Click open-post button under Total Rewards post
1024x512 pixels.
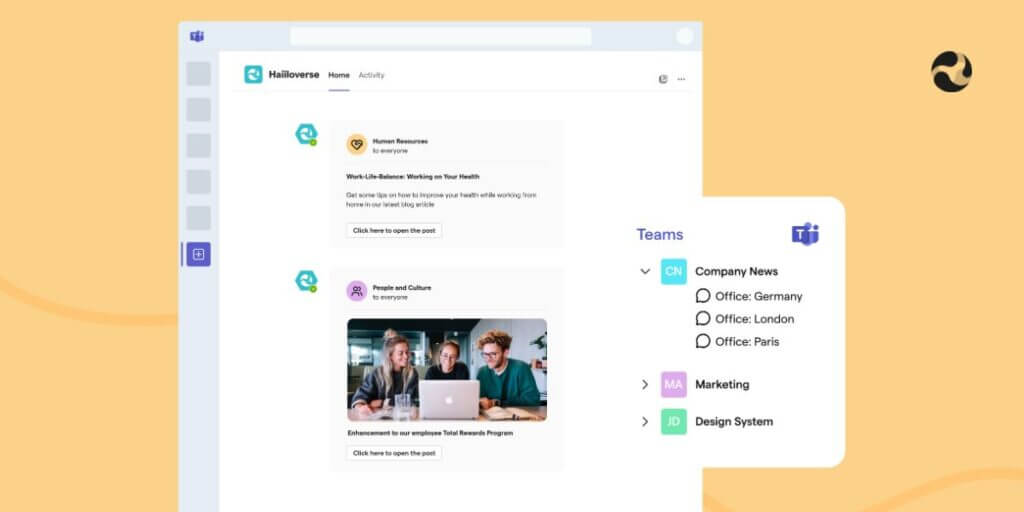[394, 453]
